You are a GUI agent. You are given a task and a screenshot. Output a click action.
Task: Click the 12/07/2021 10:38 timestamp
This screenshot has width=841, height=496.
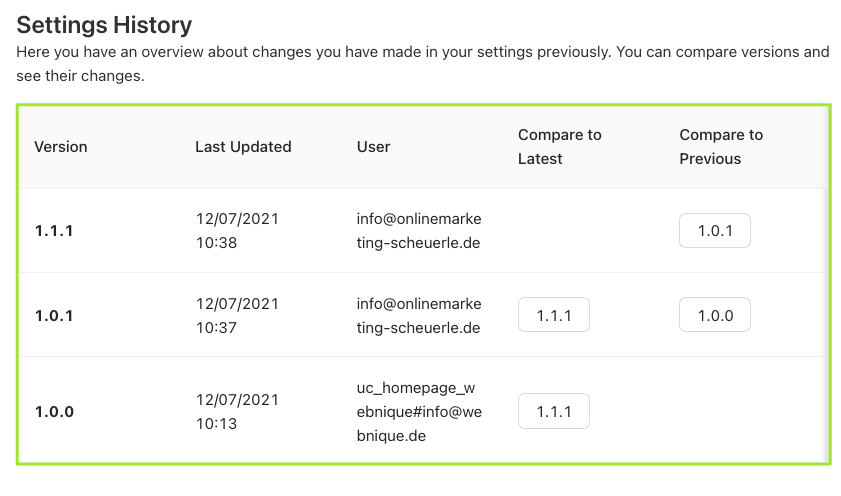click(237, 230)
